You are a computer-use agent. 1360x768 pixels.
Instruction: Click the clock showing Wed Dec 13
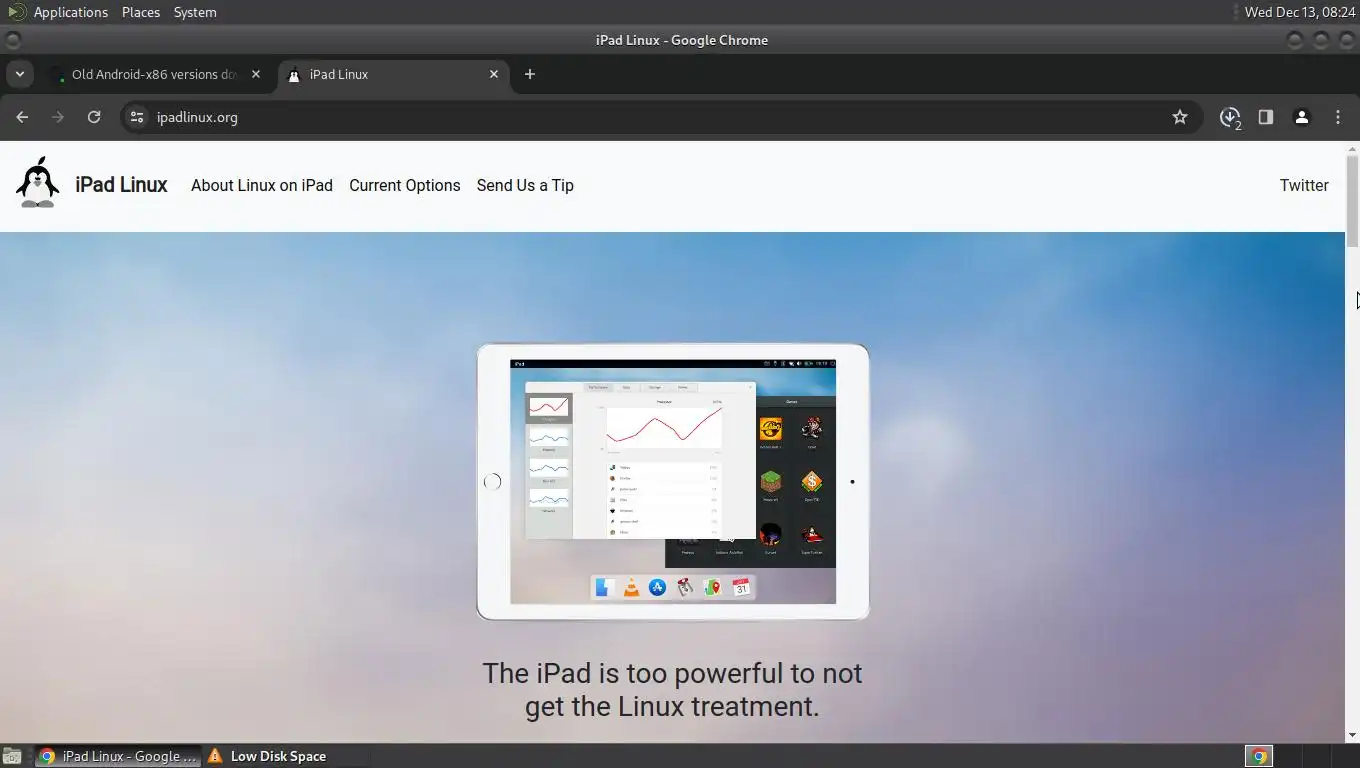pyautogui.click(x=1300, y=12)
